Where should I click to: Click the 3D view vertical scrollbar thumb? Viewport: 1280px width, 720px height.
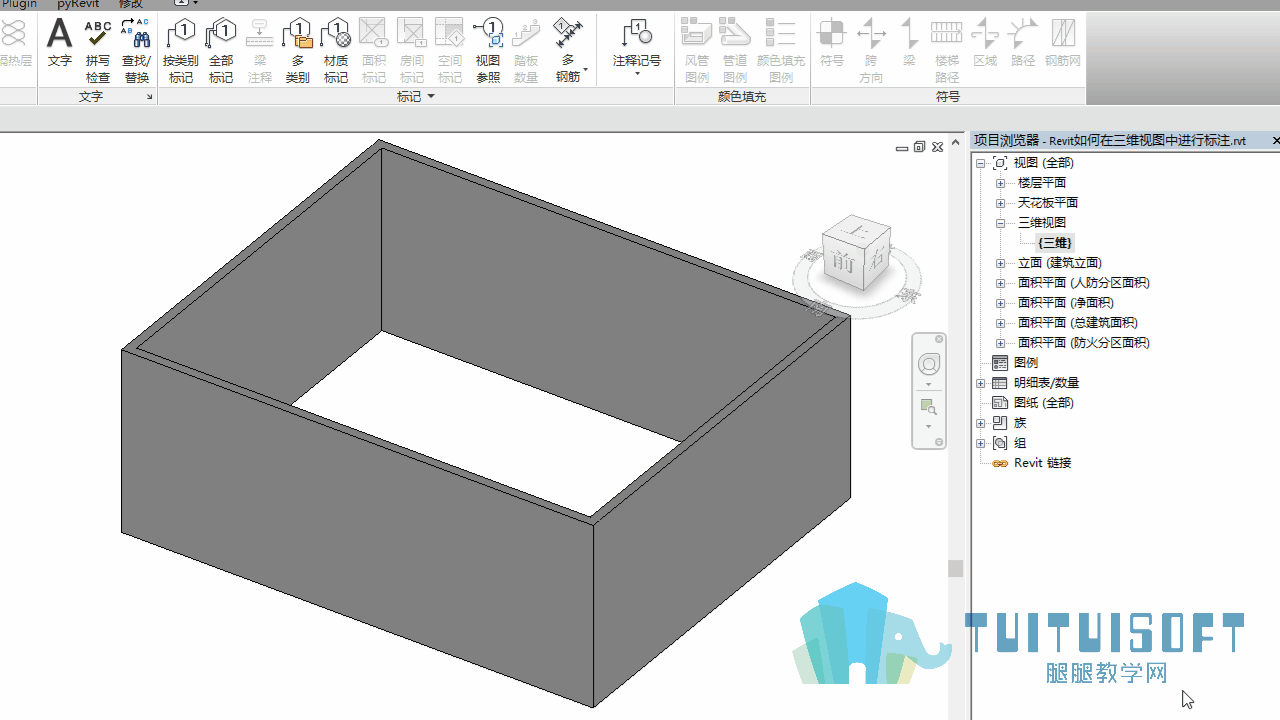tap(956, 568)
